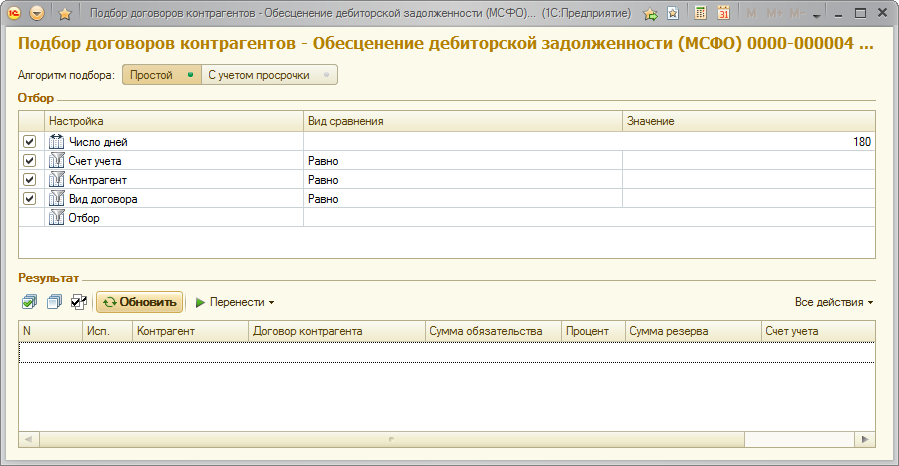The width and height of the screenshot is (899, 466).
Task: Uncheck the Число дней filter checkbox
Action: coord(29,142)
